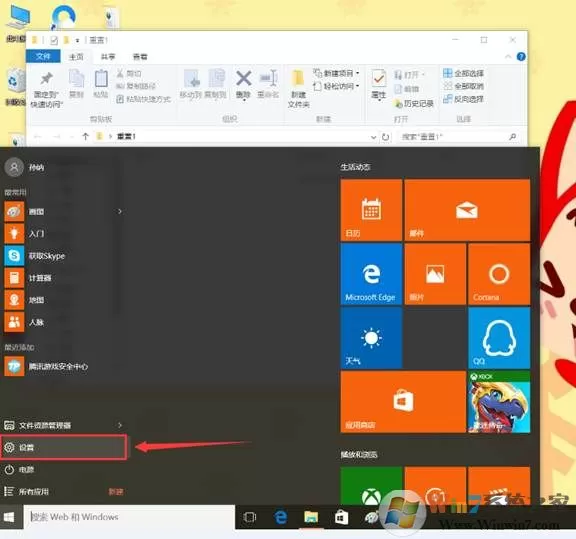Focus the Web and Windows search box
Viewport: 576px width, 539px height.
click(129, 517)
